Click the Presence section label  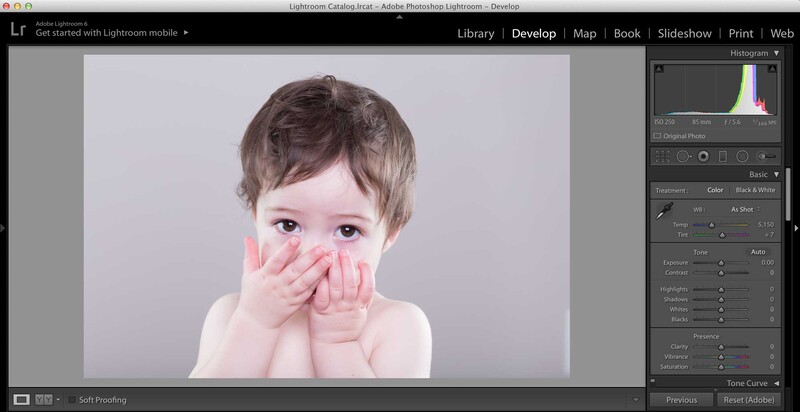pyautogui.click(x=706, y=337)
